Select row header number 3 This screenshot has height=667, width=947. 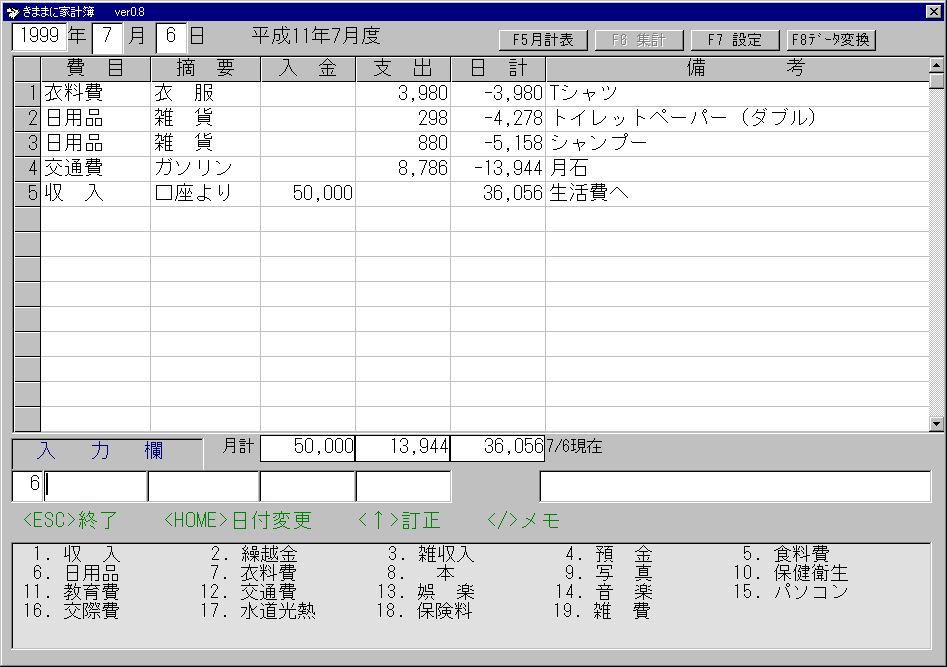(27, 144)
